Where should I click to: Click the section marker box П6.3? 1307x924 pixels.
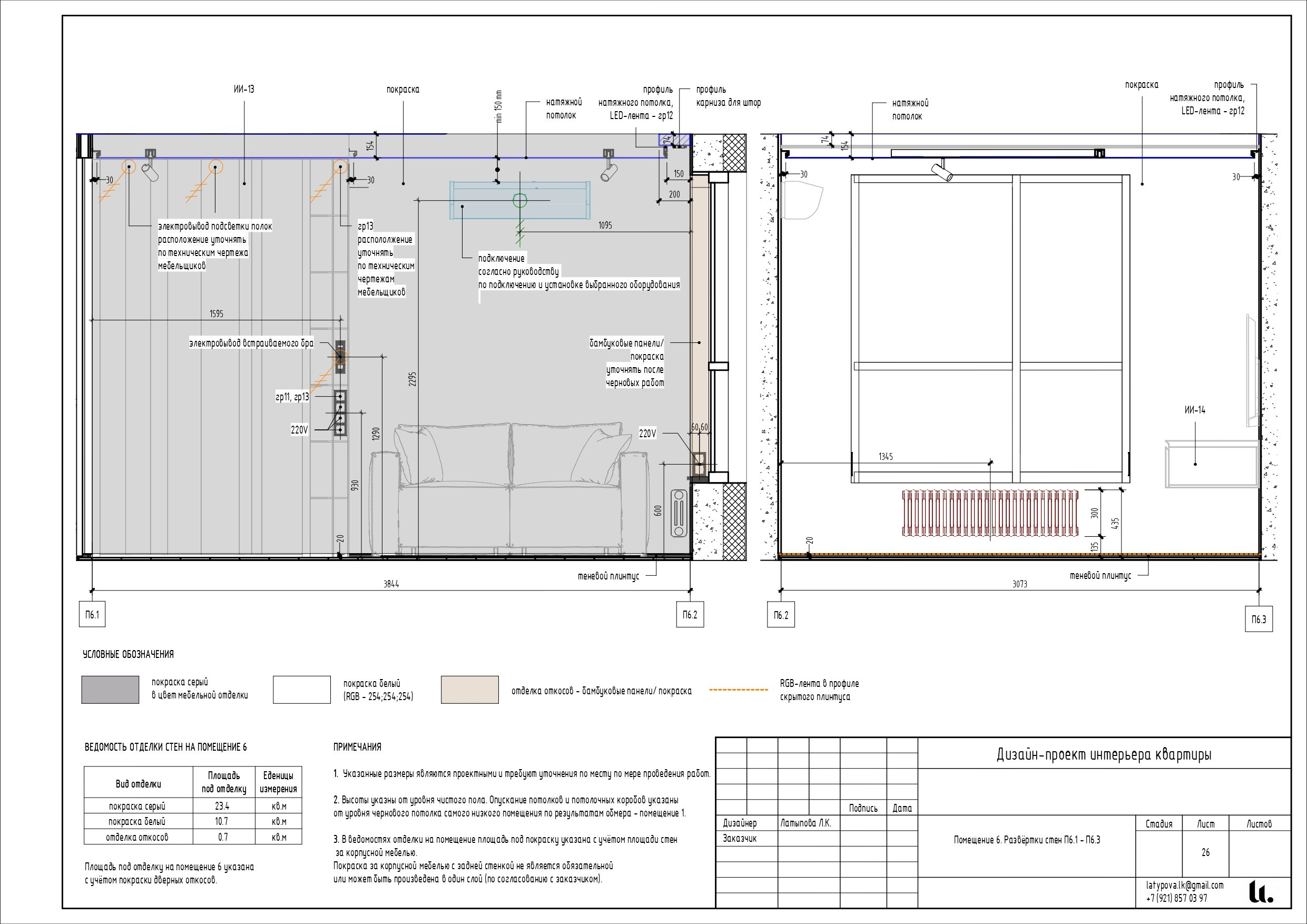pyautogui.click(x=1259, y=619)
